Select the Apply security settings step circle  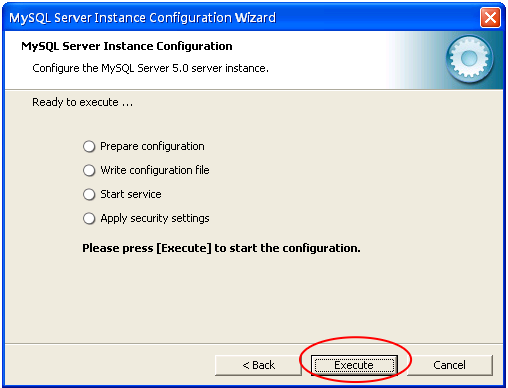tap(89, 219)
